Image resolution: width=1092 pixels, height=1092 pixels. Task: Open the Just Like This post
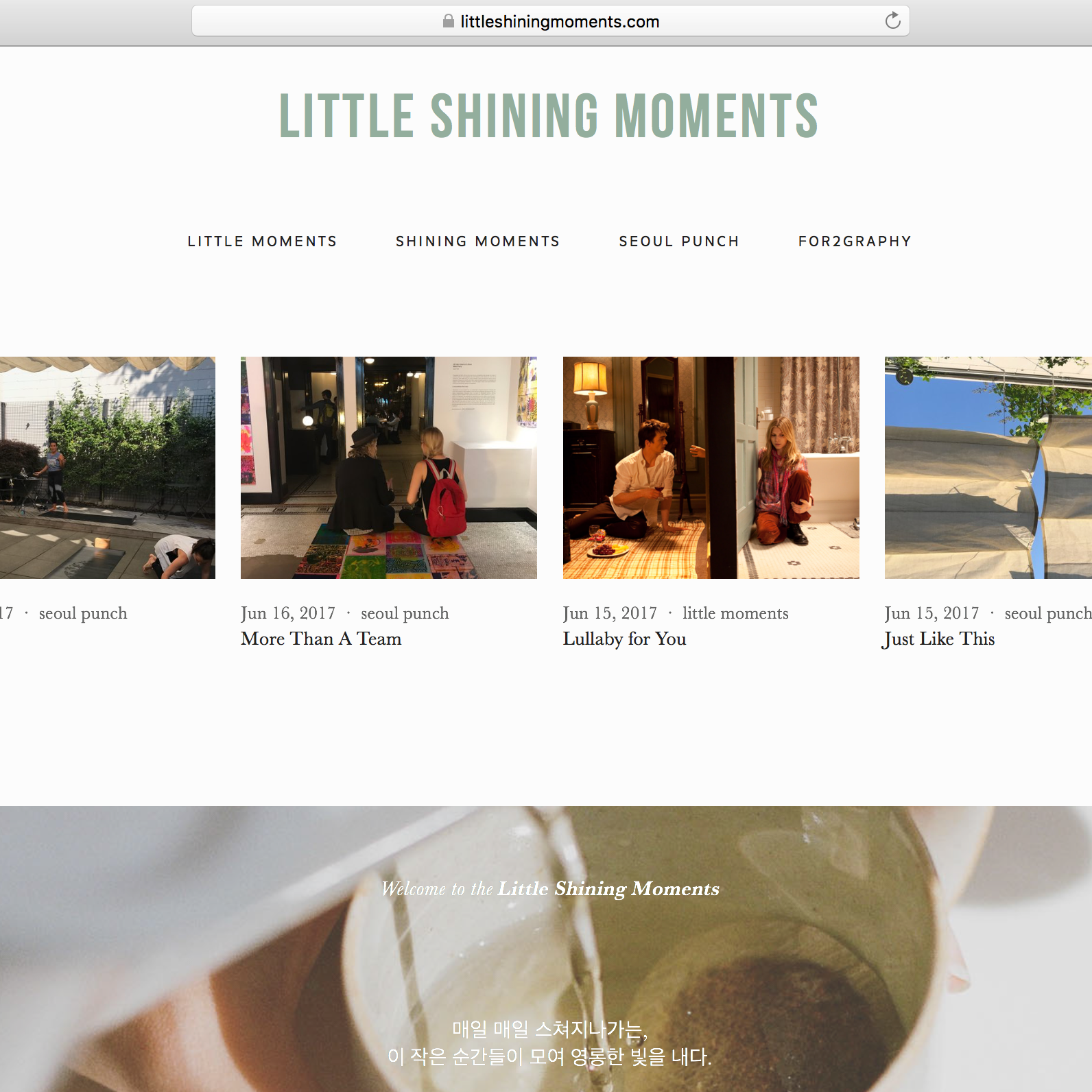(x=938, y=639)
